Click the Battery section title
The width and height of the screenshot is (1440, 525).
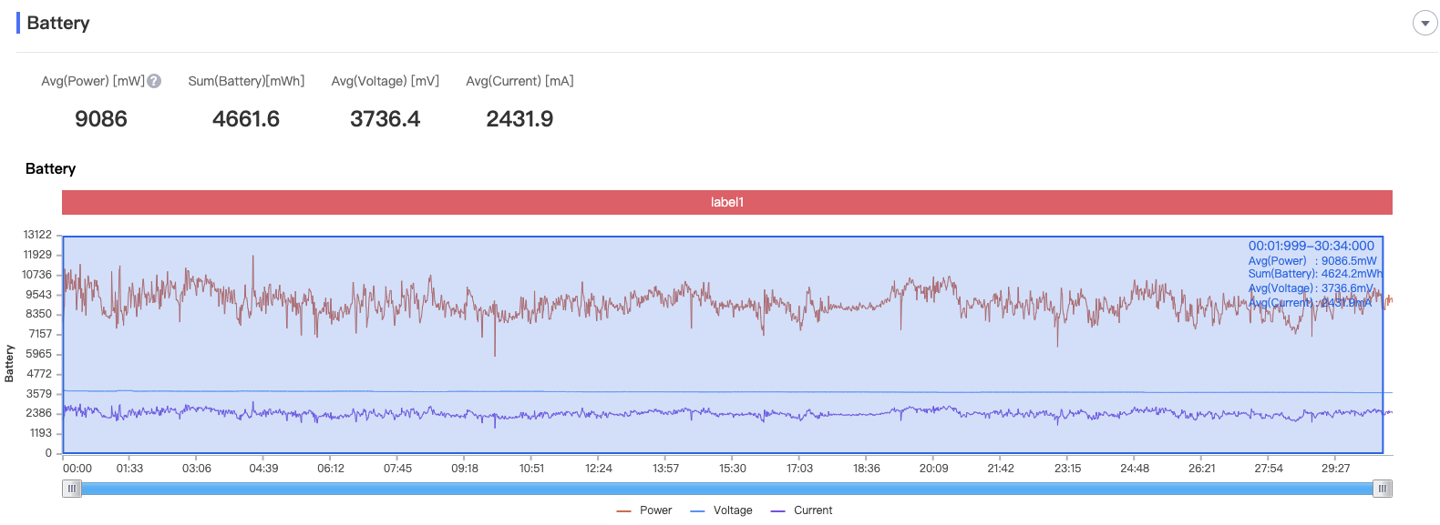coord(58,23)
